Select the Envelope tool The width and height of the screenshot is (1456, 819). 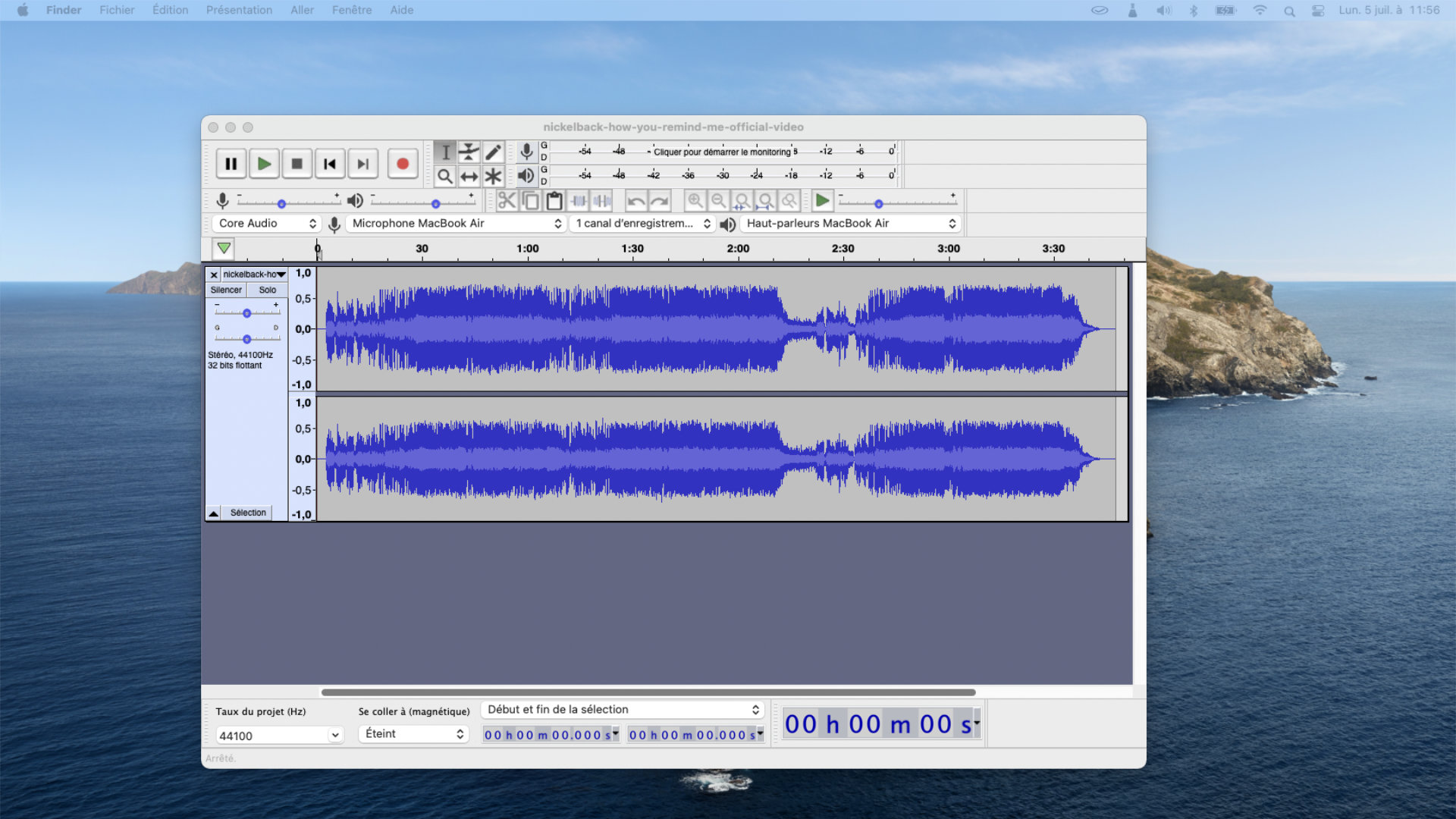tap(469, 152)
